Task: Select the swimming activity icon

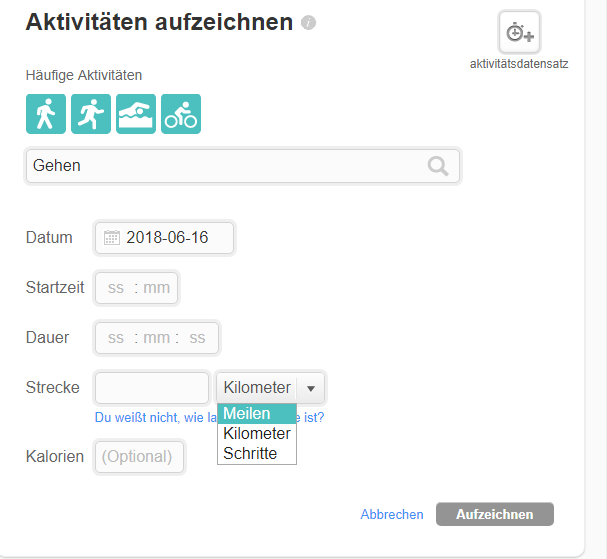Action: tap(136, 114)
